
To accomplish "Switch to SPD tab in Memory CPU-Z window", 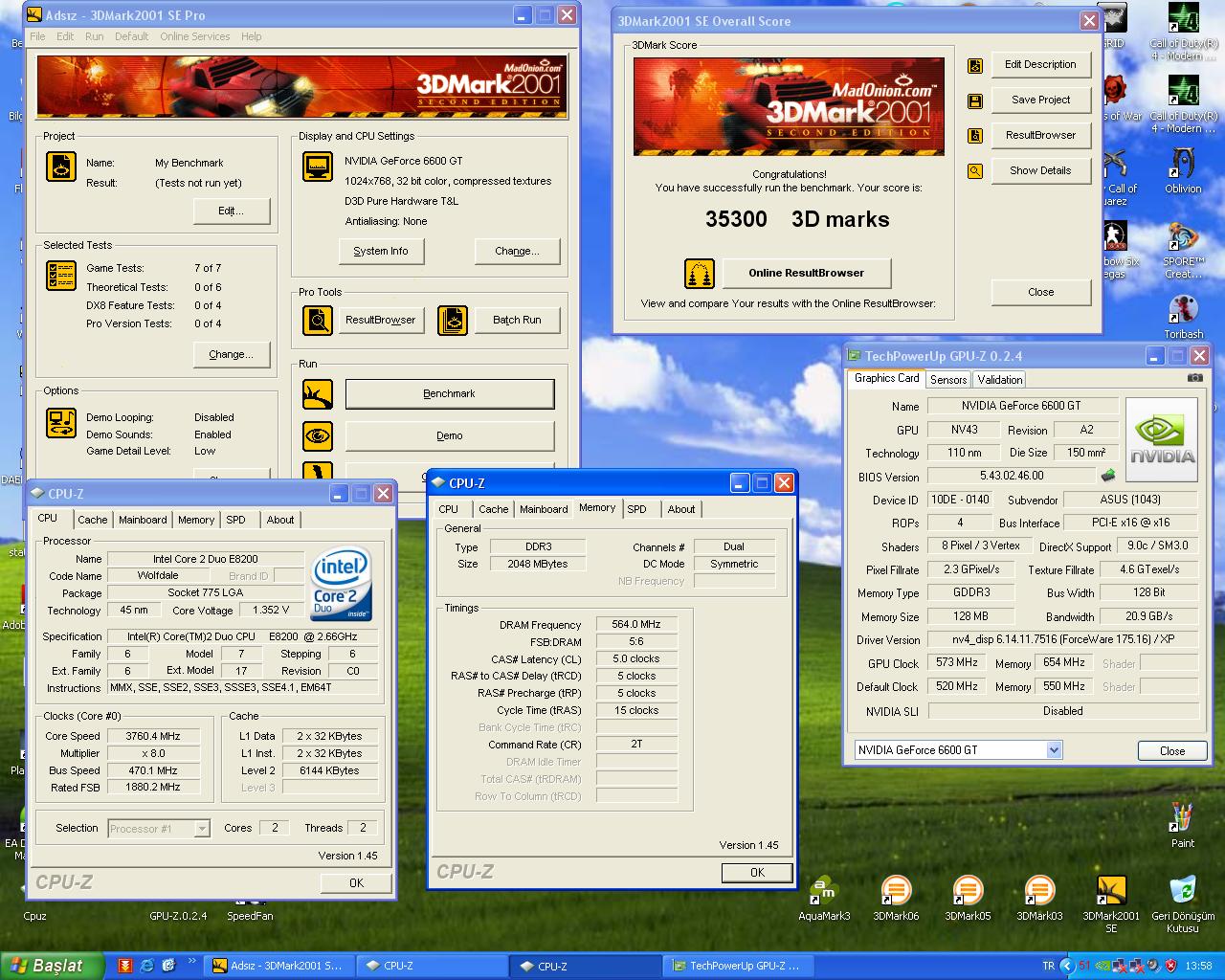I will pos(637,509).
